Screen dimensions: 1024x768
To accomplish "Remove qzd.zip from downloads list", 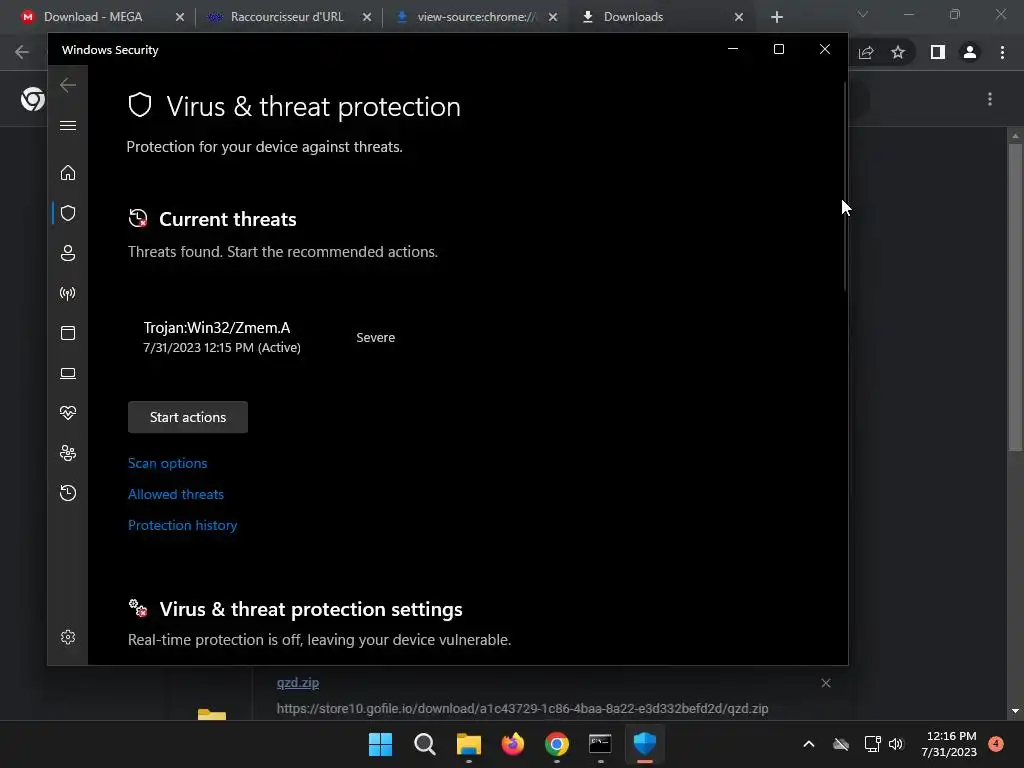I will (825, 683).
